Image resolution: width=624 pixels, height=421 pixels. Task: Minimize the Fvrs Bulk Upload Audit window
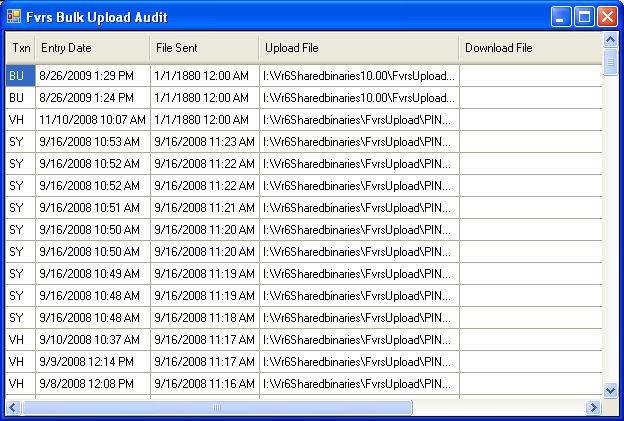click(561, 17)
